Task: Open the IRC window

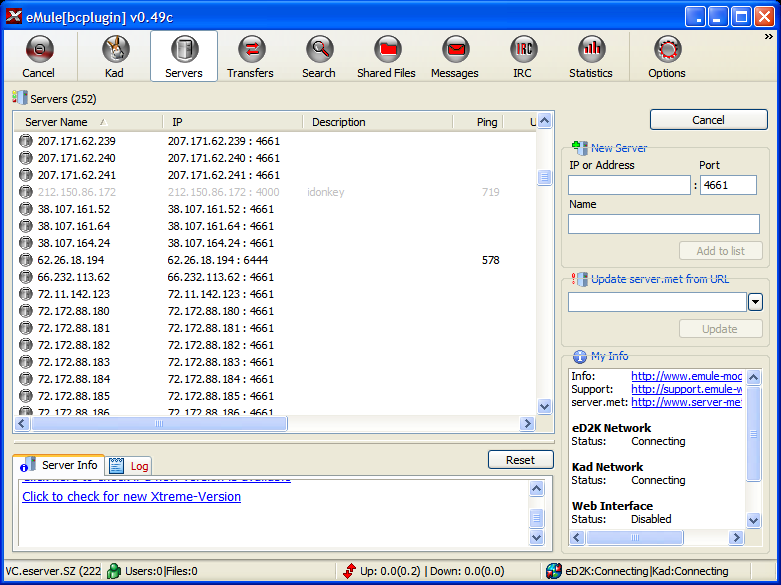Action: coord(522,56)
